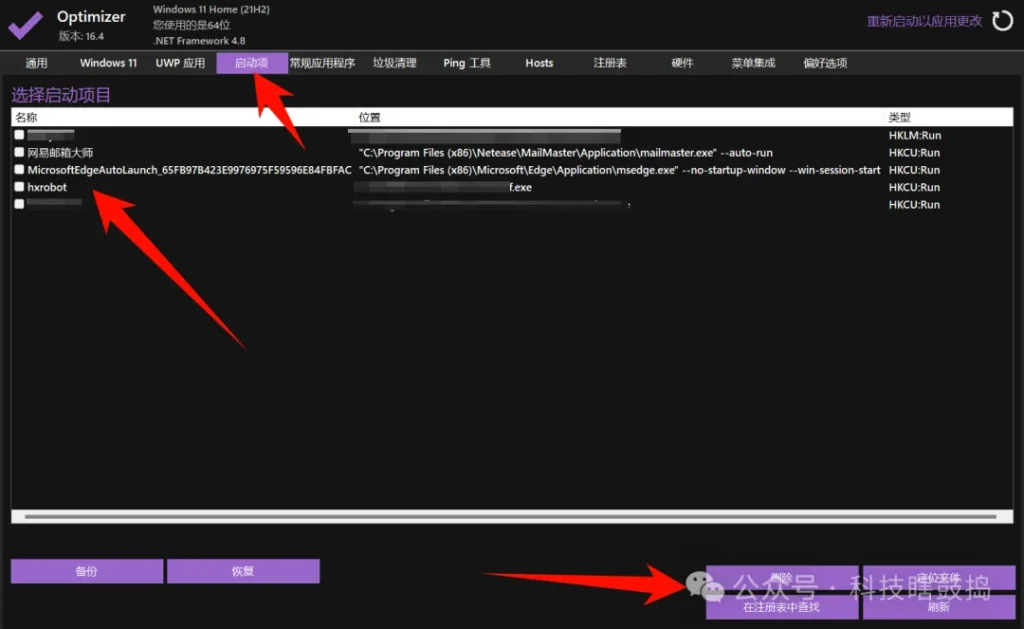The height and width of the screenshot is (629, 1024).
Task: Open the Hosts tab
Action: 539,63
